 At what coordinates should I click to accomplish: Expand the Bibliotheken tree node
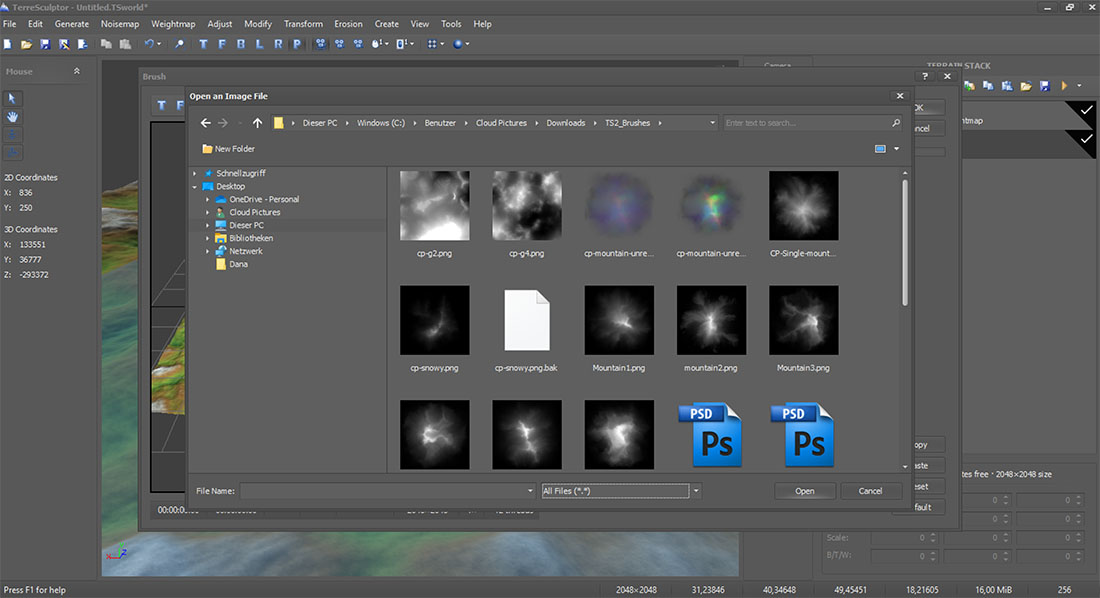[x=208, y=238]
